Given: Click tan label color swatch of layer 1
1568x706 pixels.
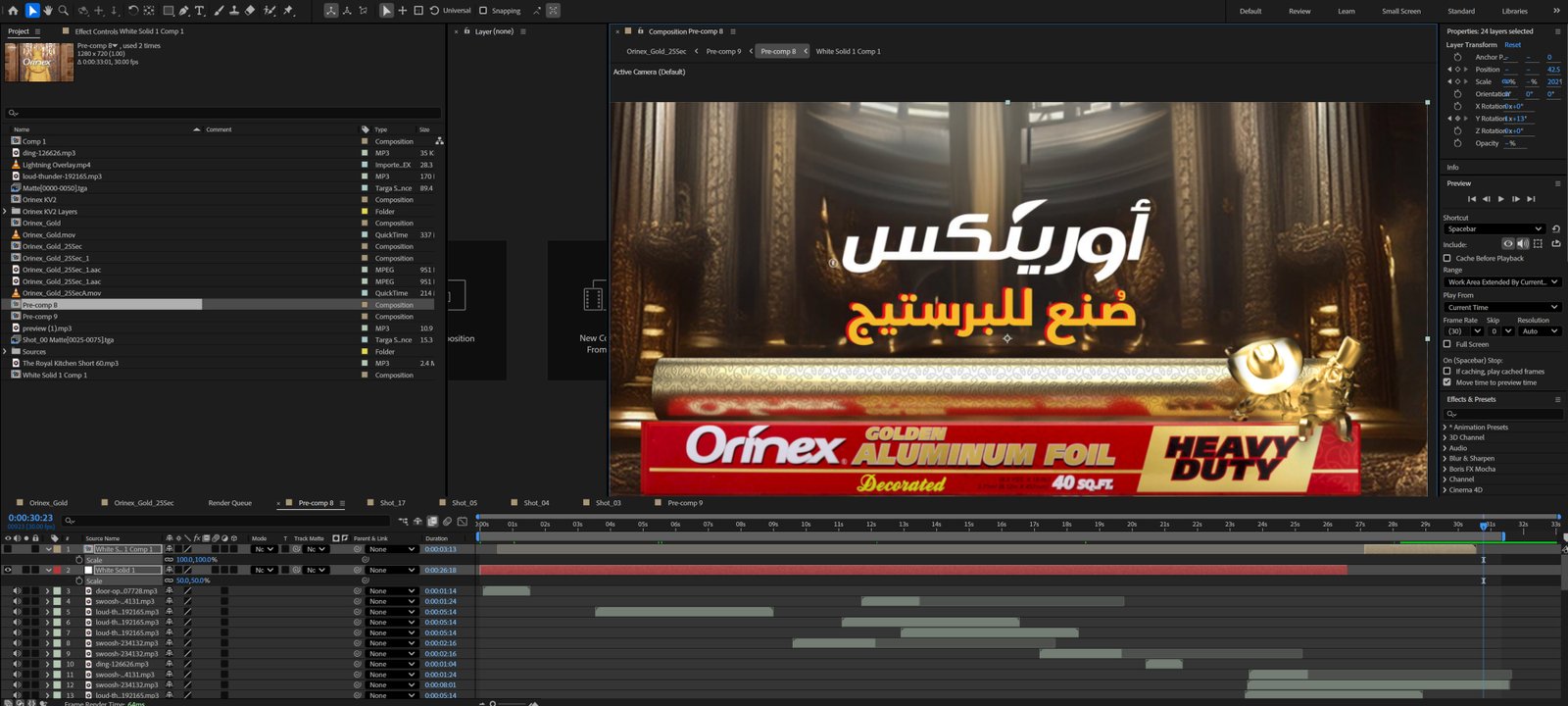Looking at the screenshot, I should click(57, 549).
